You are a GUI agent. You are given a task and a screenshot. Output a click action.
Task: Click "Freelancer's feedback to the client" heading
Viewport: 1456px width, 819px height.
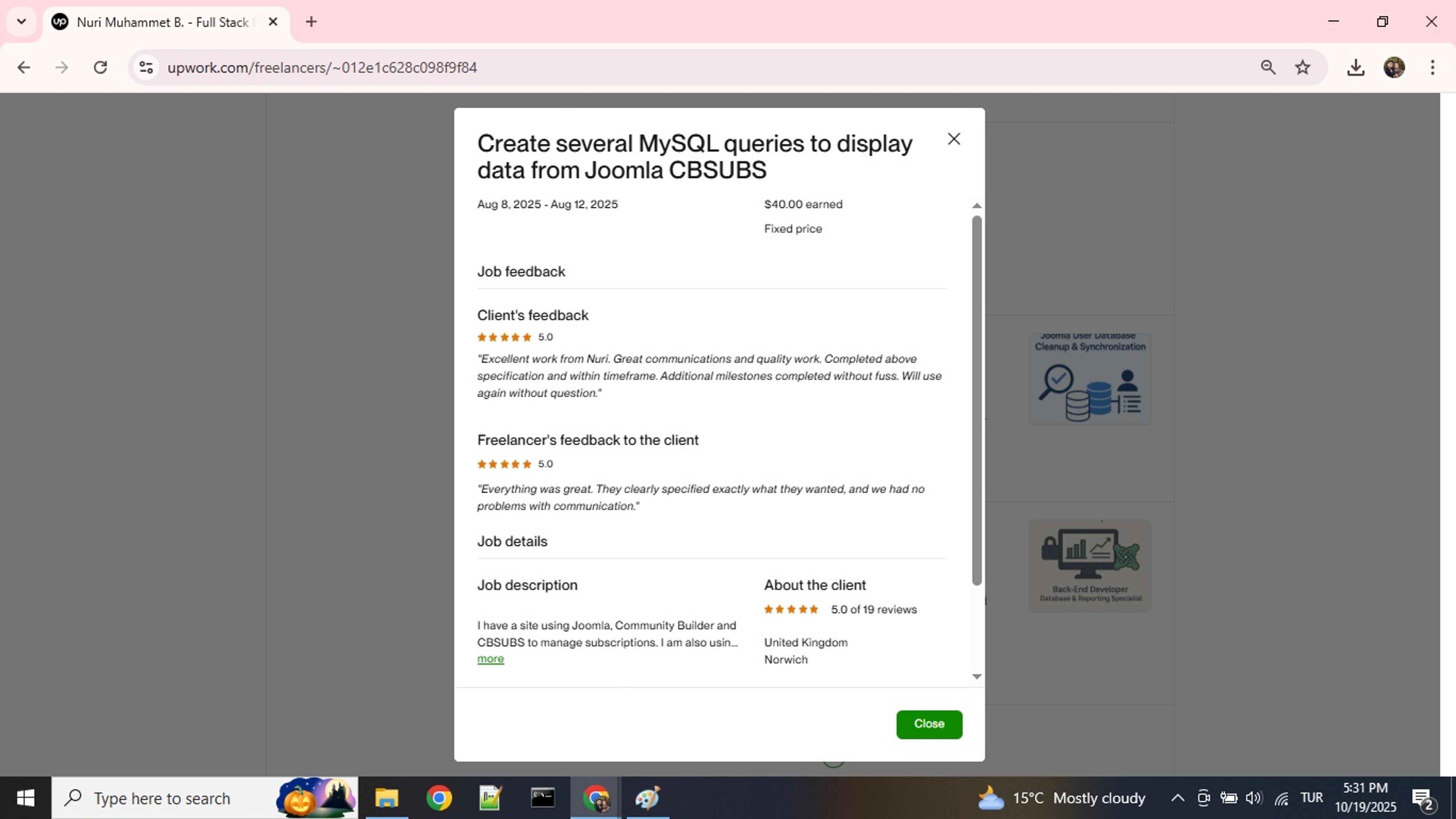coord(587,440)
